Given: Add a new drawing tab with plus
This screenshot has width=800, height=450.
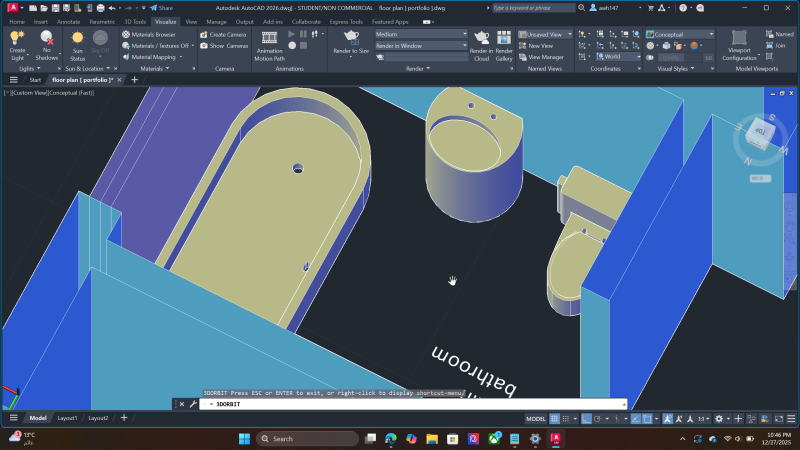Looking at the screenshot, I should coord(134,80).
